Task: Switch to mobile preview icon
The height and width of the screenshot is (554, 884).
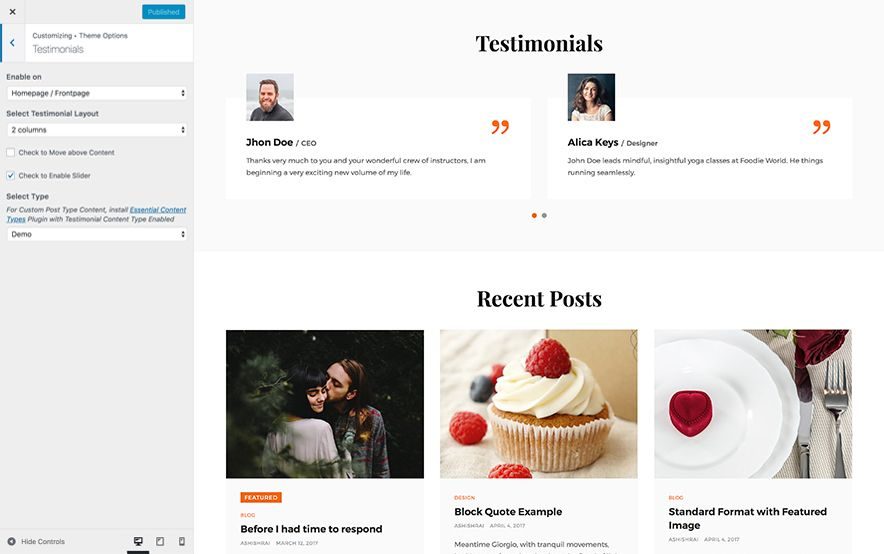Action: (x=182, y=541)
